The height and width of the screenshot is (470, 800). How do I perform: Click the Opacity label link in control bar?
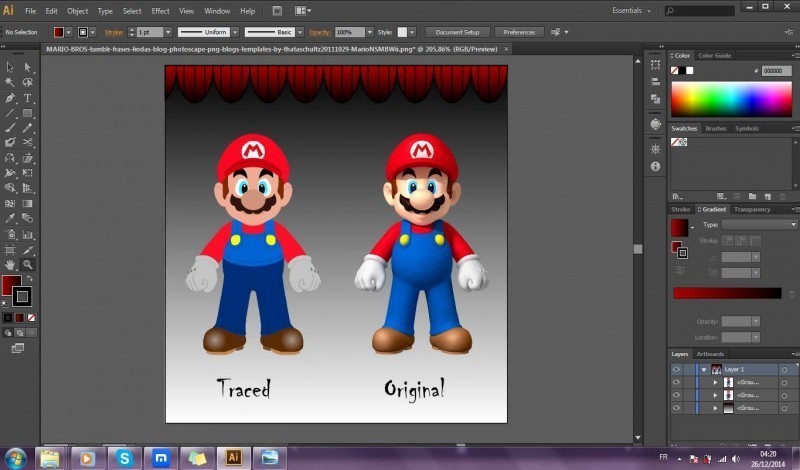[x=320, y=32]
